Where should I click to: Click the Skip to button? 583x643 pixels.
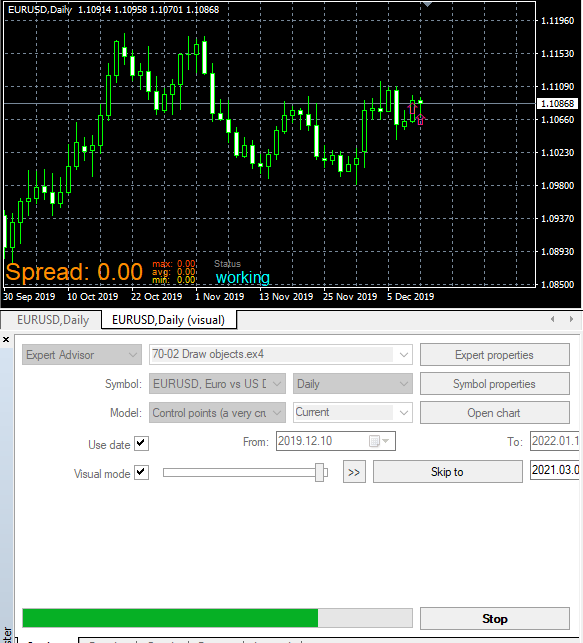(448, 472)
